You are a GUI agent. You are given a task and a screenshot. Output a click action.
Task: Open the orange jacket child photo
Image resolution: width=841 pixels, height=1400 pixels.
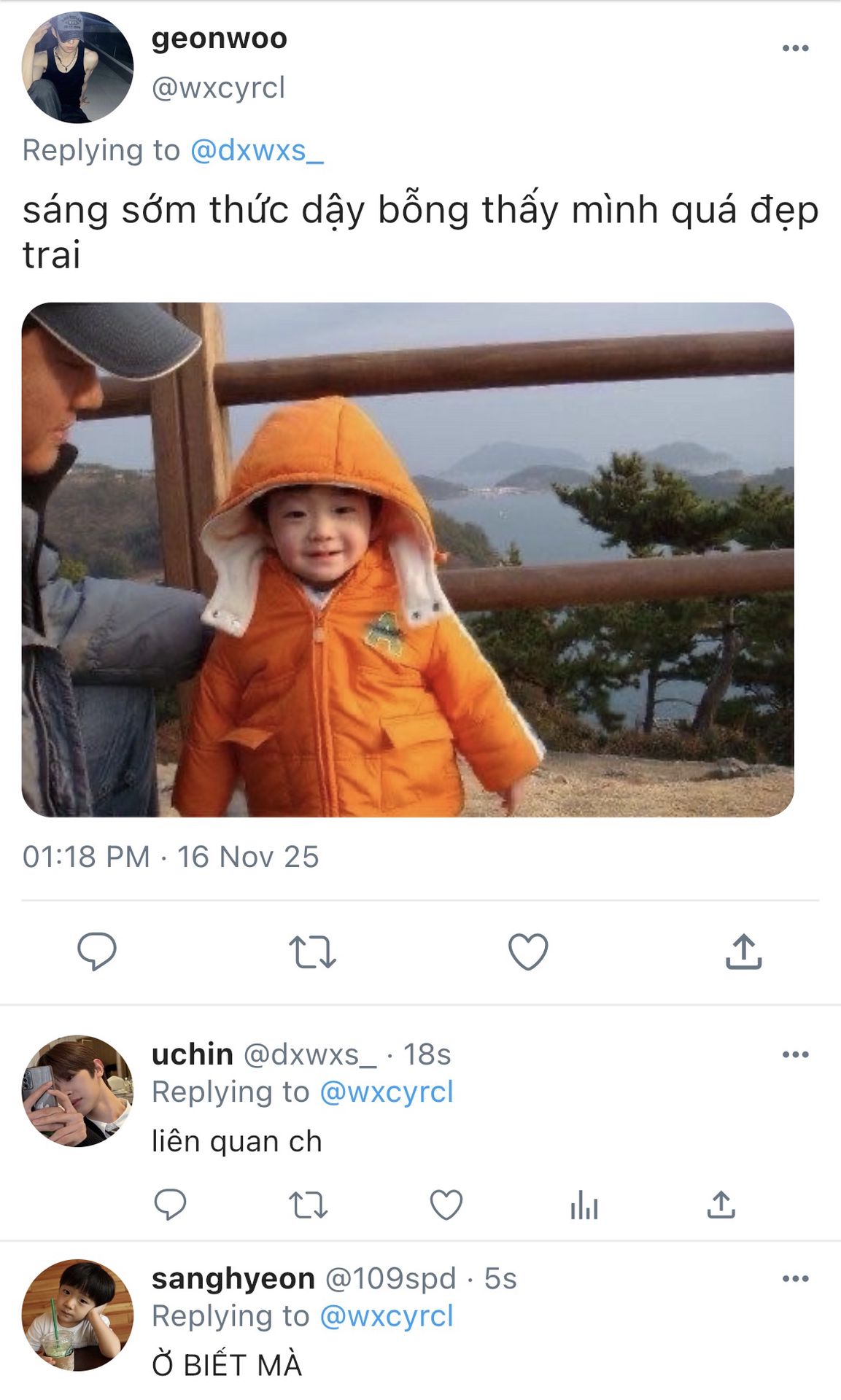click(408, 559)
